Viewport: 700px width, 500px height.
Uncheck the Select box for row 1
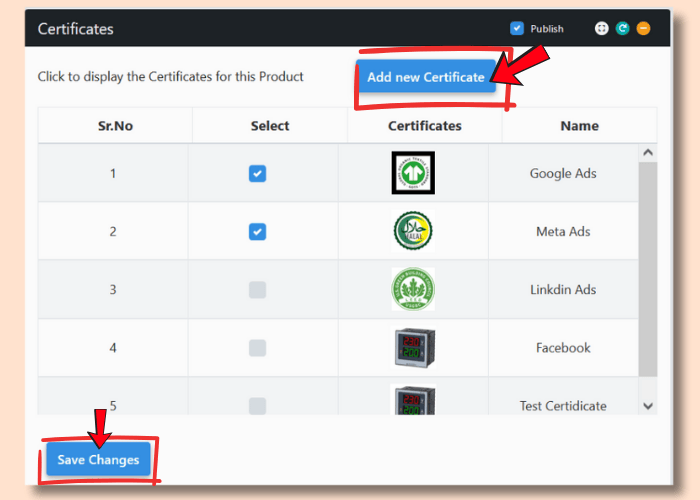257,174
